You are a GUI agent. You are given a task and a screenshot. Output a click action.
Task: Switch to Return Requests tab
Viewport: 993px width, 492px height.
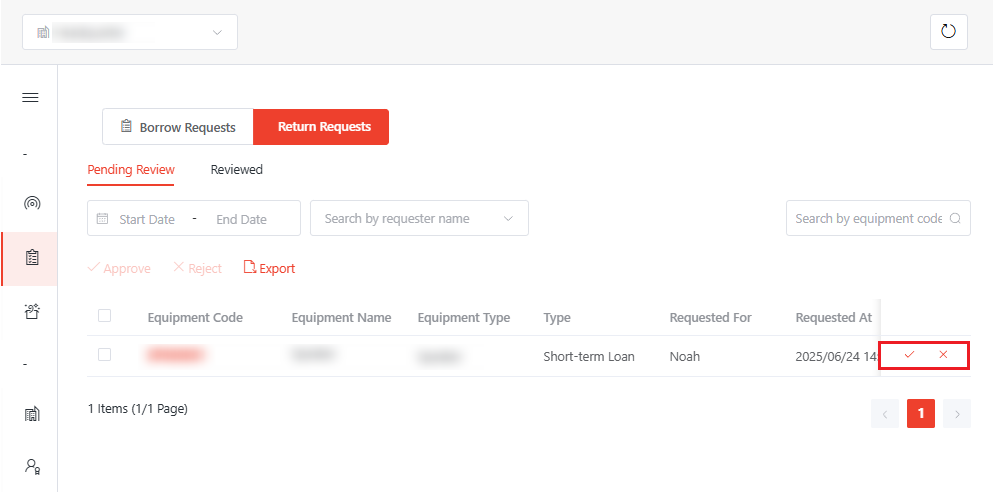pyautogui.click(x=321, y=127)
